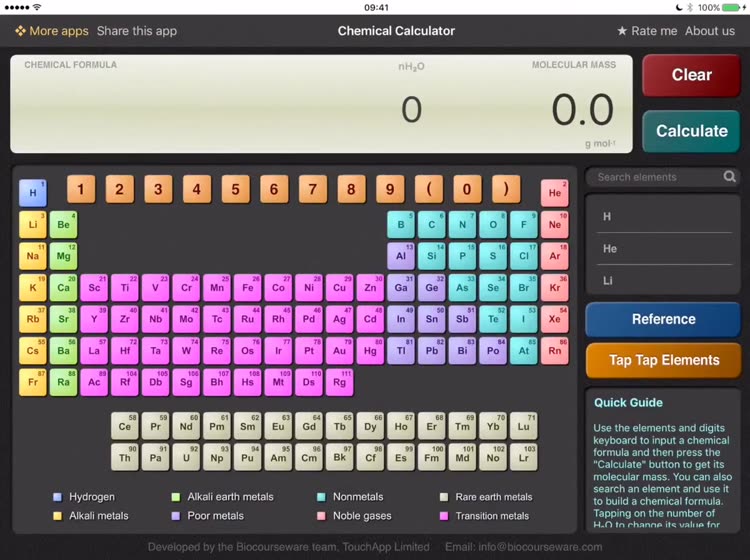The width and height of the screenshot is (750, 560).
Task: Tap the Hydrogen element tile
Action: click(x=33, y=193)
